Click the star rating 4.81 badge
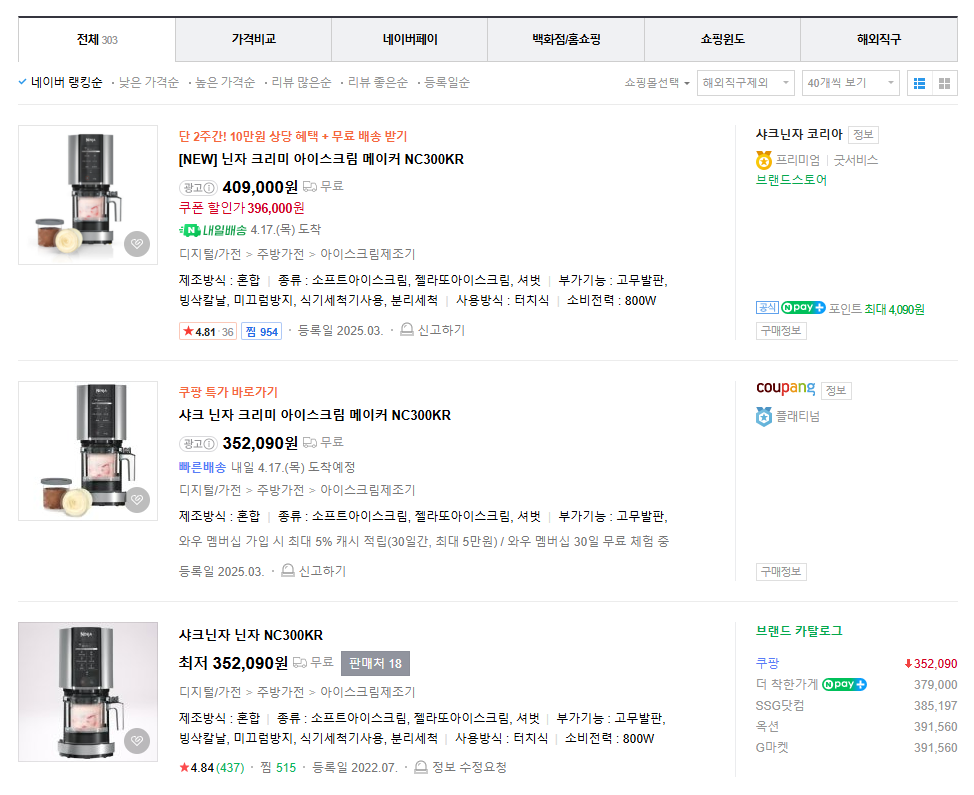The image size is (974, 795). (x=207, y=331)
